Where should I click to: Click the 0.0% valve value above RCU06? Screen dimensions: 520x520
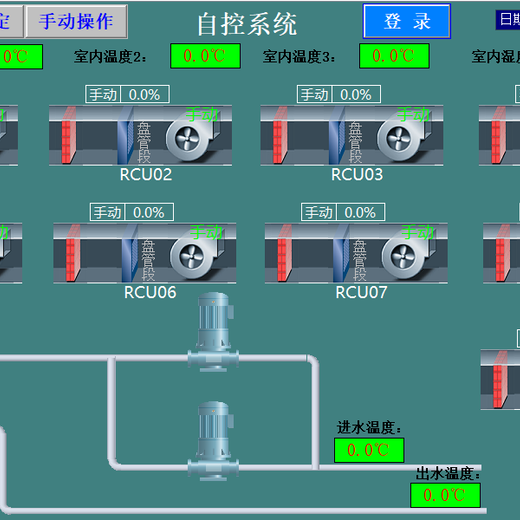tap(149, 212)
